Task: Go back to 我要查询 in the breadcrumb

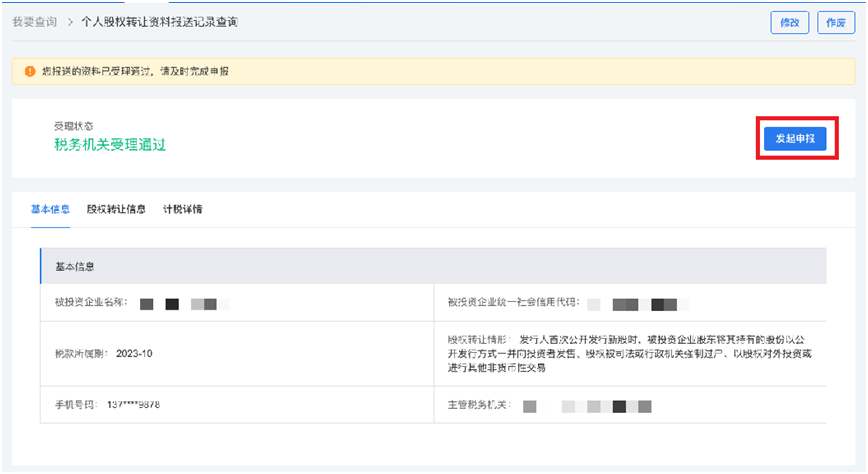Action: [35, 21]
